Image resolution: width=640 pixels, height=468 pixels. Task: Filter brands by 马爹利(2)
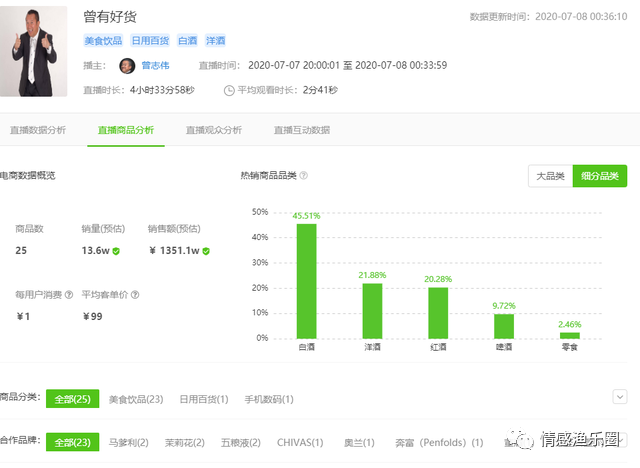point(129,443)
